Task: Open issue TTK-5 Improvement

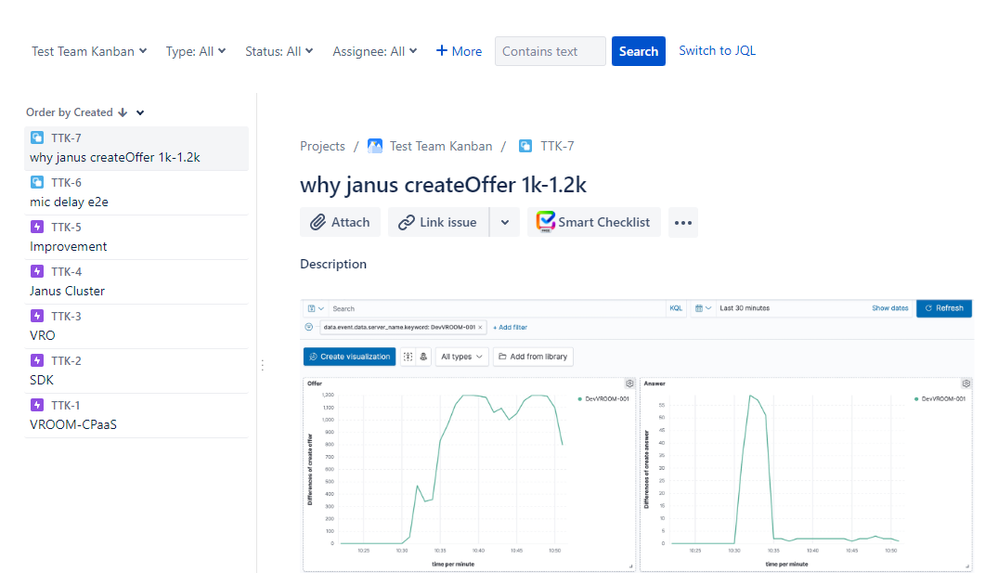Action: pos(136,237)
